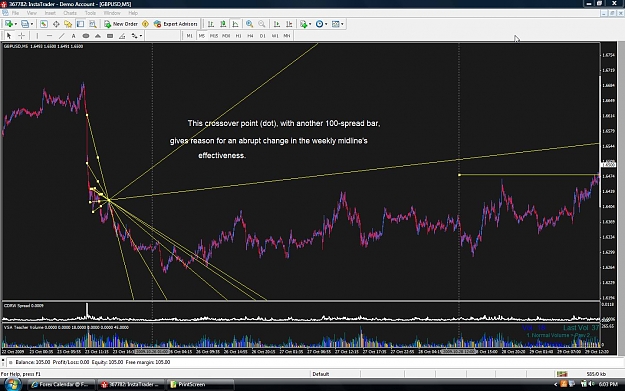Switch to MN timeframe
The height and width of the screenshot is (391, 625).
tap(287, 36)
